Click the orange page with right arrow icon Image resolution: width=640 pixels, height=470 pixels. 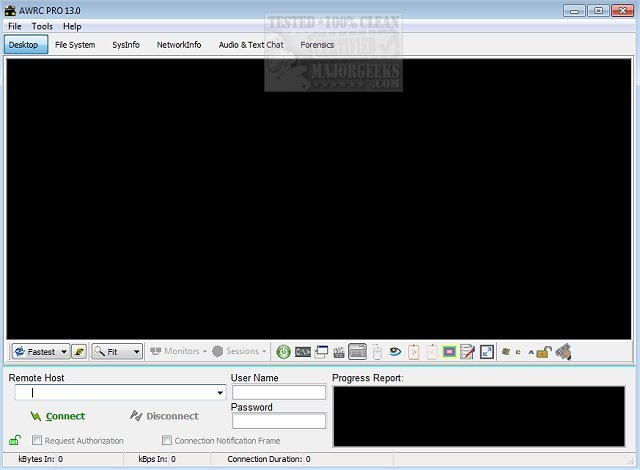click(x=413, y=352)
